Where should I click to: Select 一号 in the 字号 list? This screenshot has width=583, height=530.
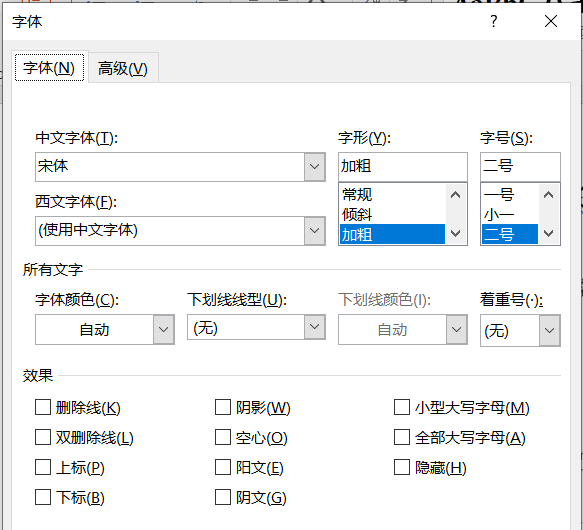tap(510, 195)
